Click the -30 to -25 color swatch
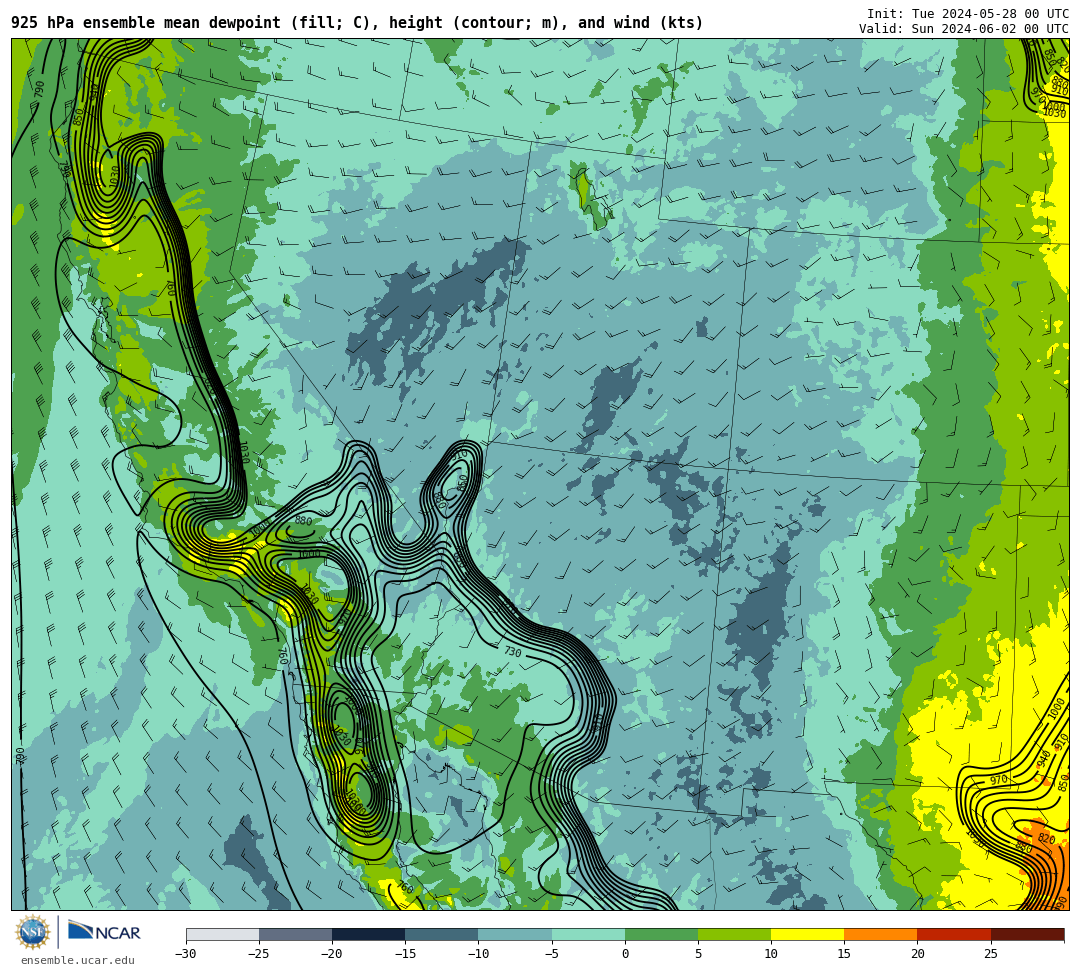 [x=222, y=934]
